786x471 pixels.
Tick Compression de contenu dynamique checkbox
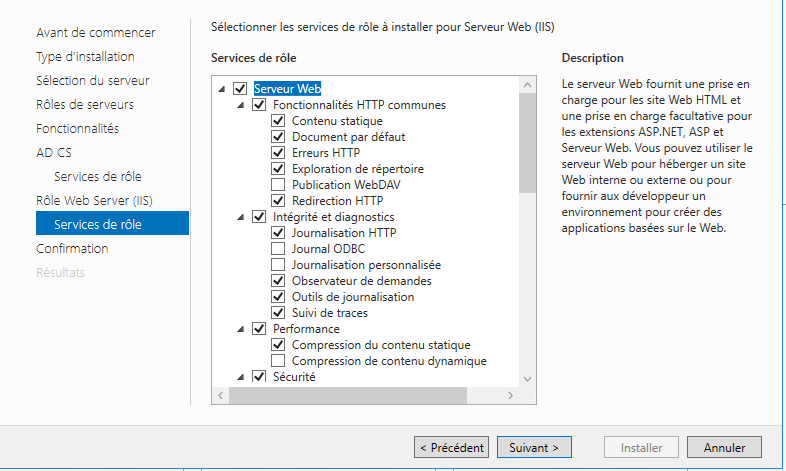(x=278, y=361)
